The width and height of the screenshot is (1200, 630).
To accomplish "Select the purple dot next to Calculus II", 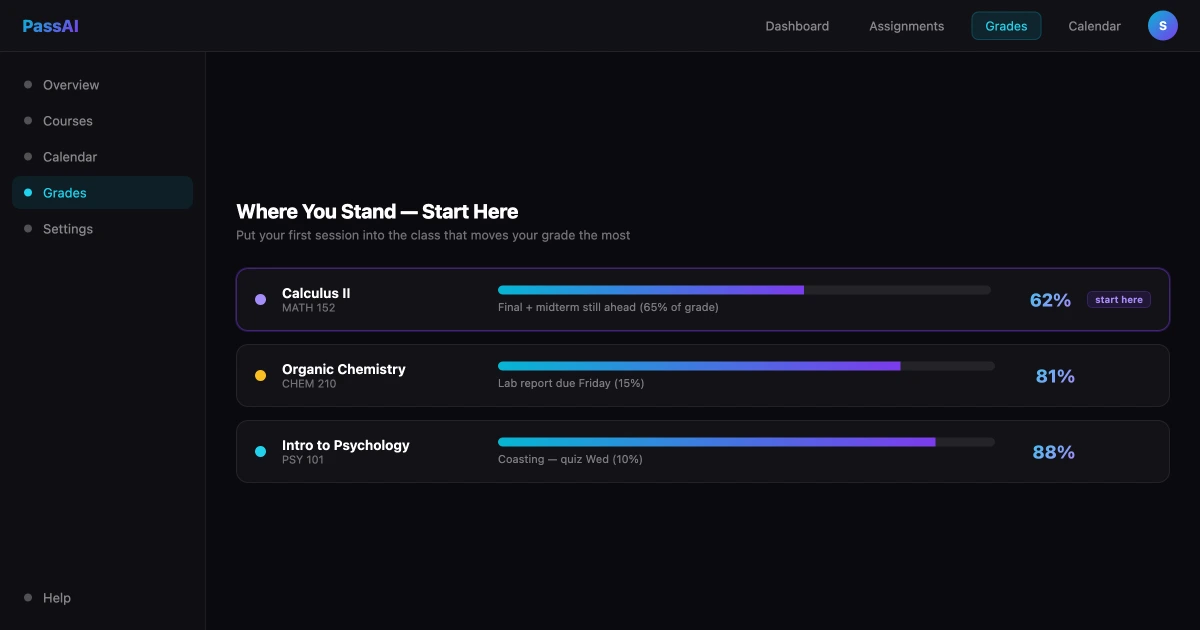I will [261, 299].
